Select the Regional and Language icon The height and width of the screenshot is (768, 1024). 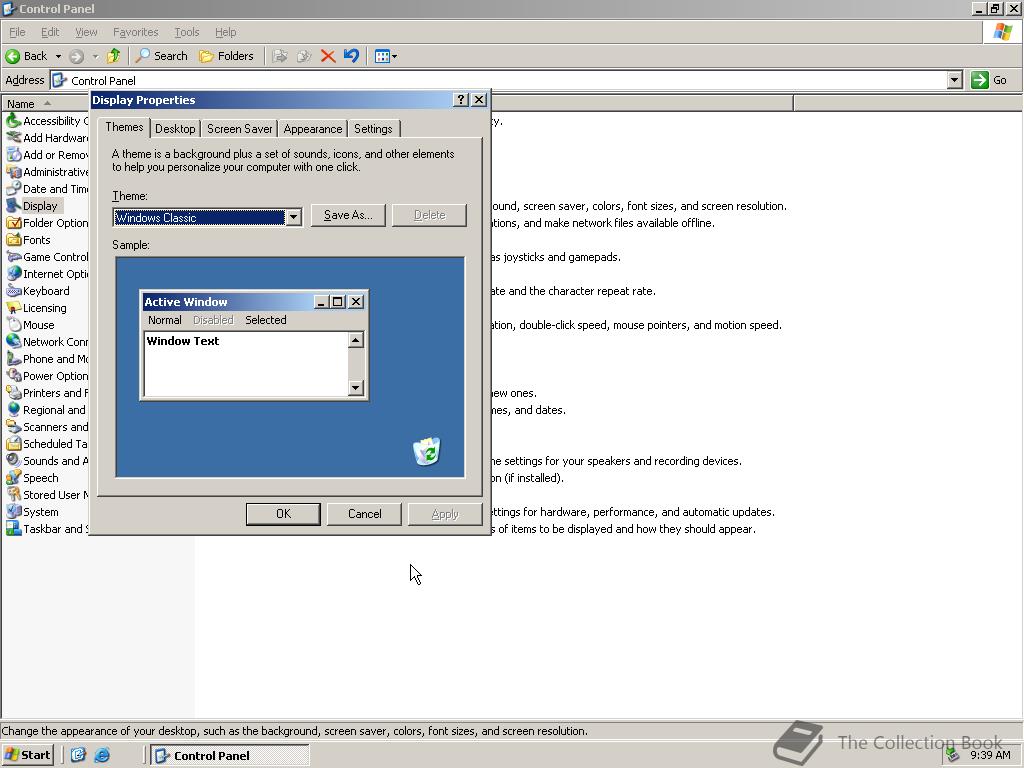(13, 409)
